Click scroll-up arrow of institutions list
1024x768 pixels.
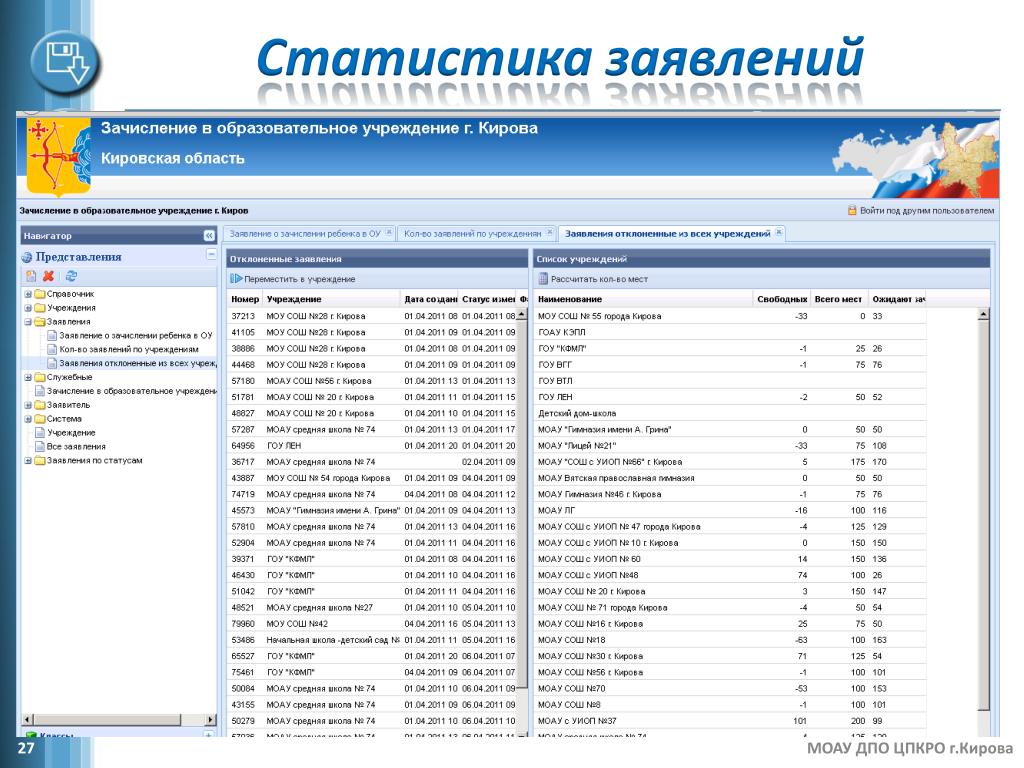pos(984,315)
